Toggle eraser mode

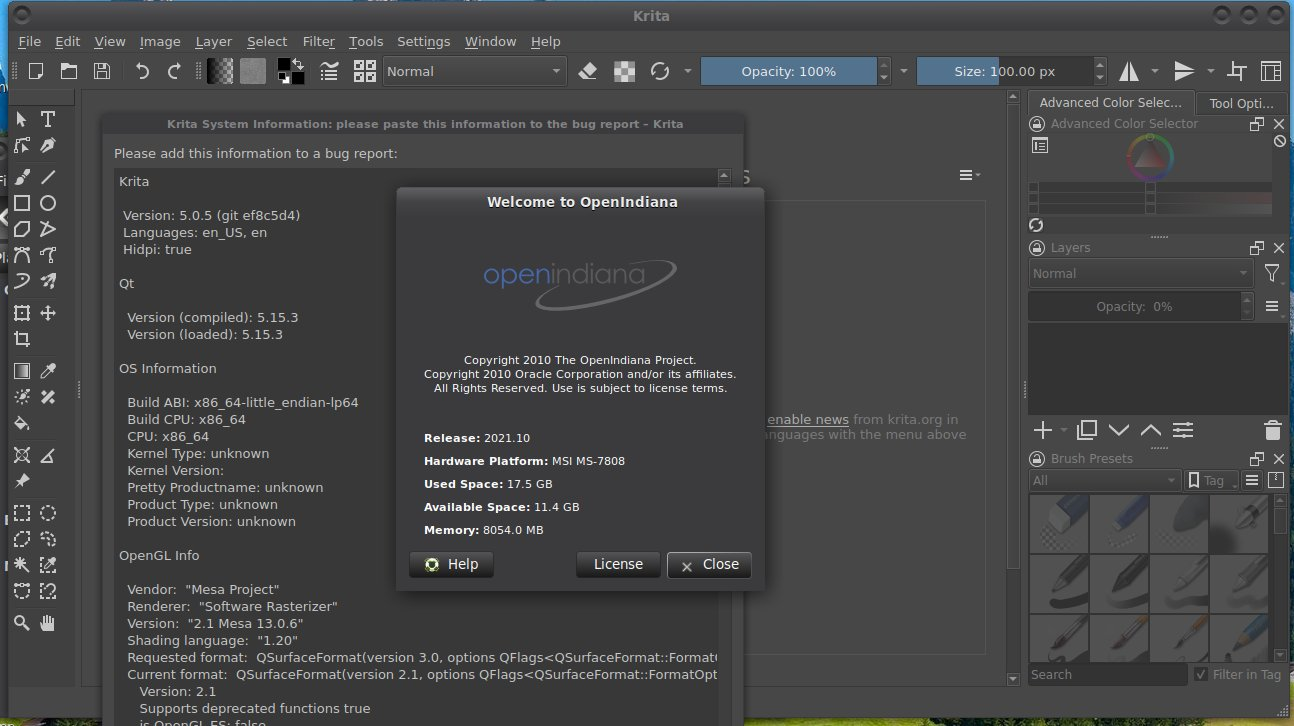click(x=588, y=71)
